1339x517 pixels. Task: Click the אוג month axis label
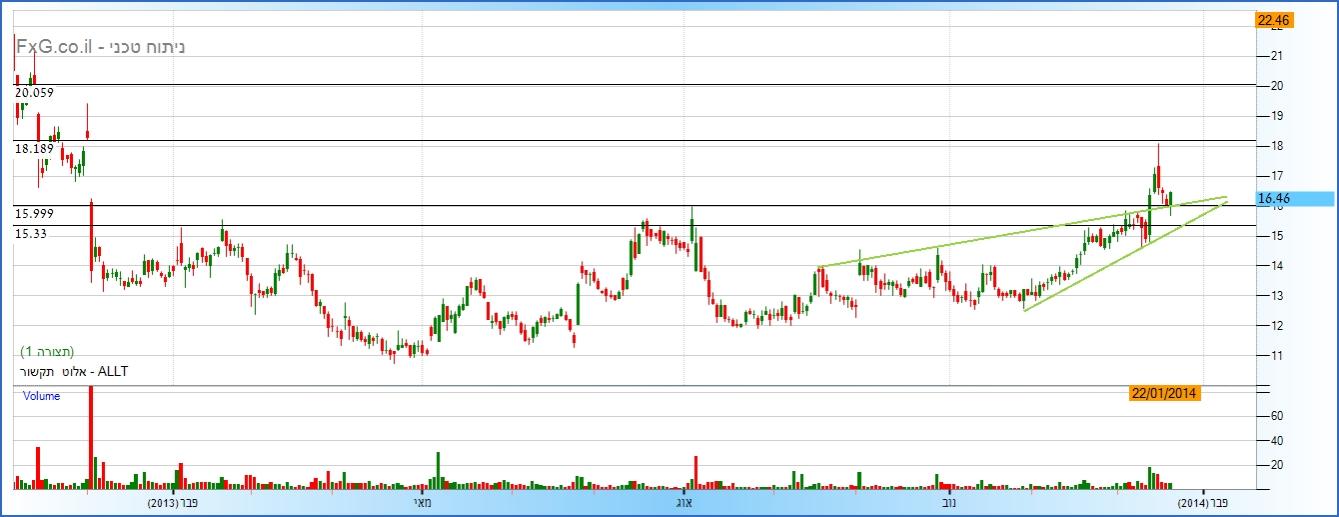click(x=685, y=502)
